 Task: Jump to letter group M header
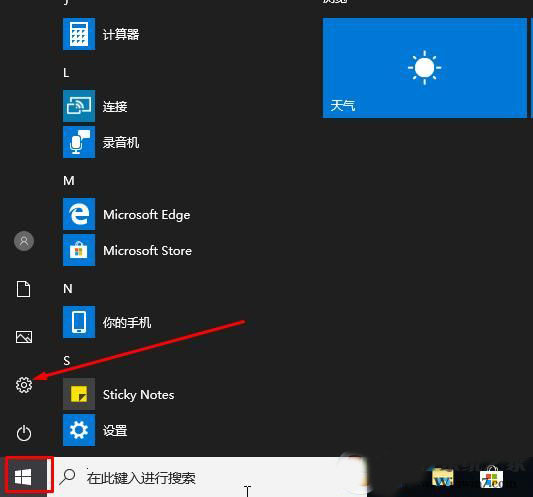pyautogui.click(x=69, y=181)
